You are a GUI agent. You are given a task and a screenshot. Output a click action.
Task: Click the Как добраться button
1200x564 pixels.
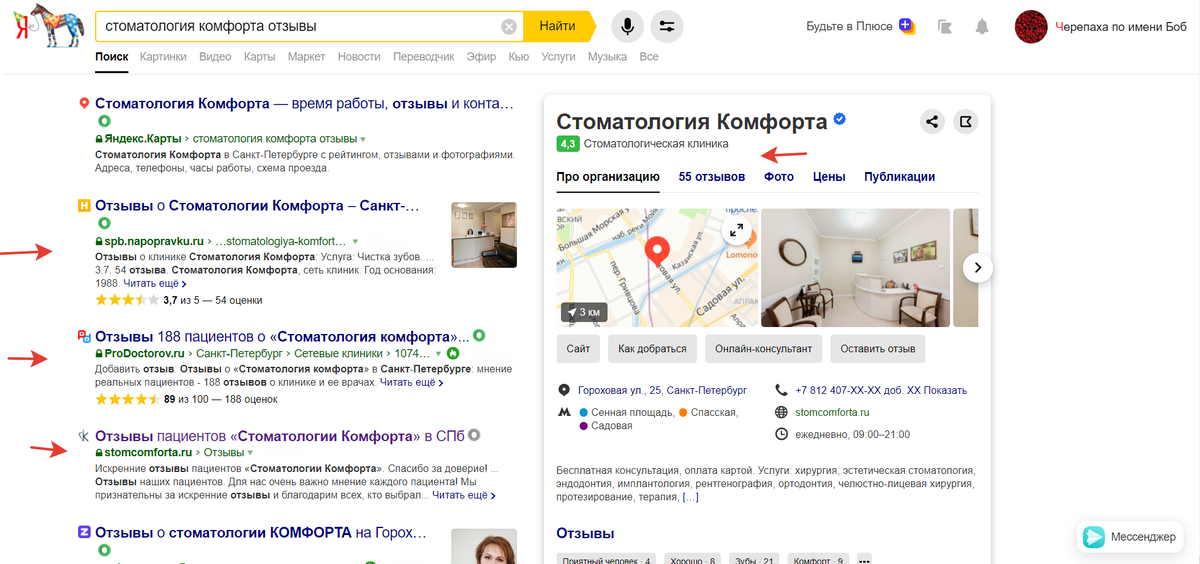(x=652, y=349)
